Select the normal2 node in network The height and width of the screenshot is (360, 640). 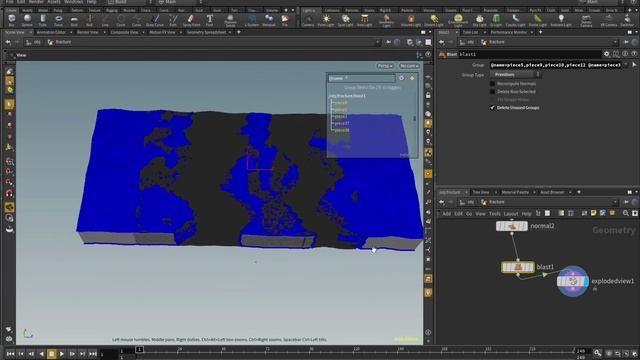512,226
